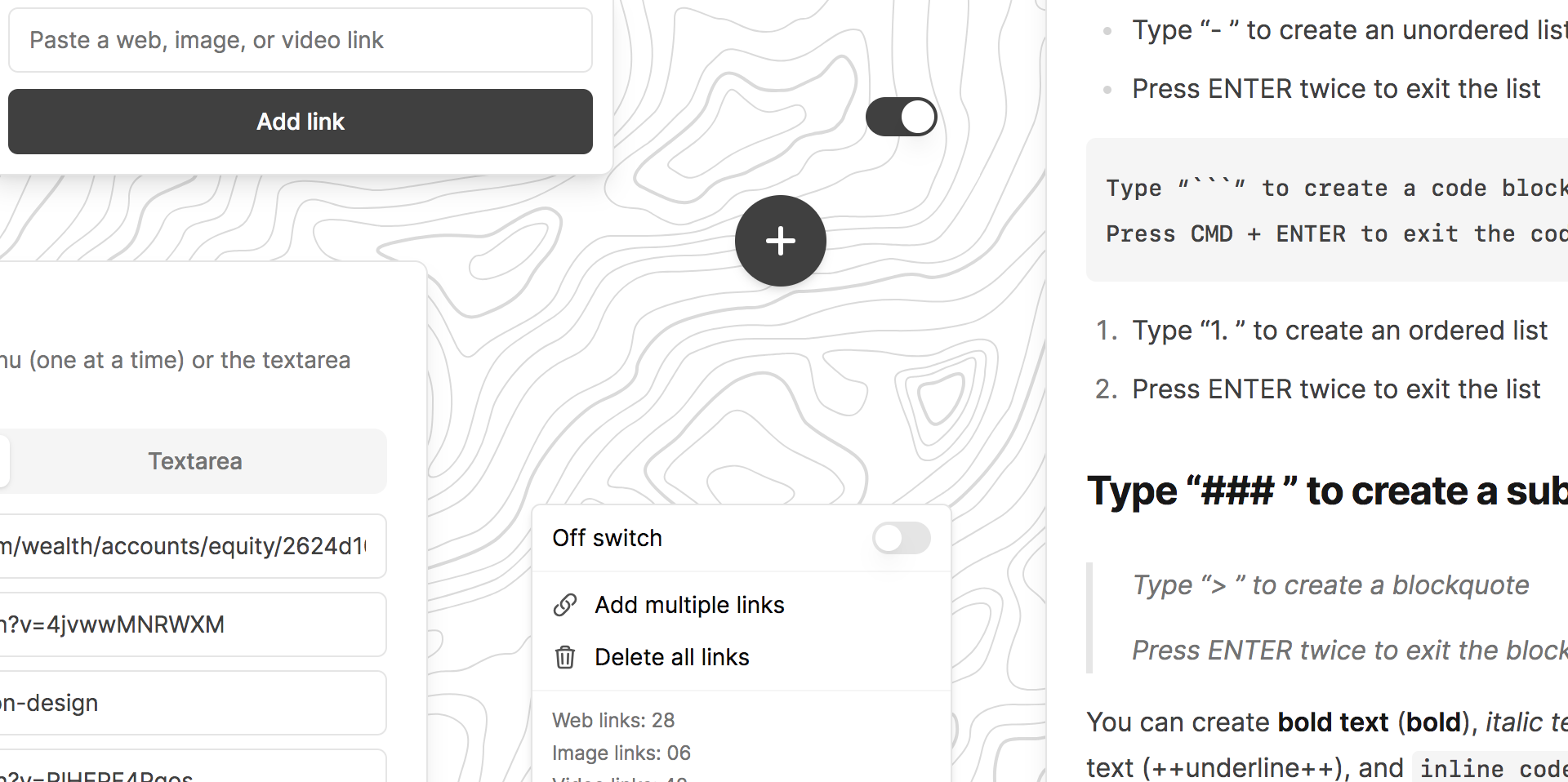Turn off the dark enabled toggle switch
This screenshot has height=782, width=1568.
pyautogui.click(x=901, y=117)
